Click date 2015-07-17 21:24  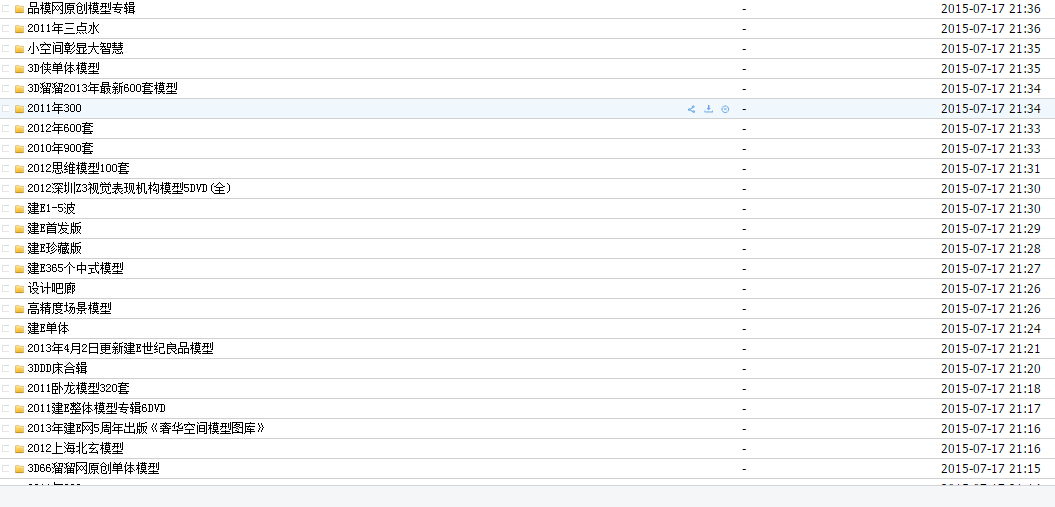(990, 329)
